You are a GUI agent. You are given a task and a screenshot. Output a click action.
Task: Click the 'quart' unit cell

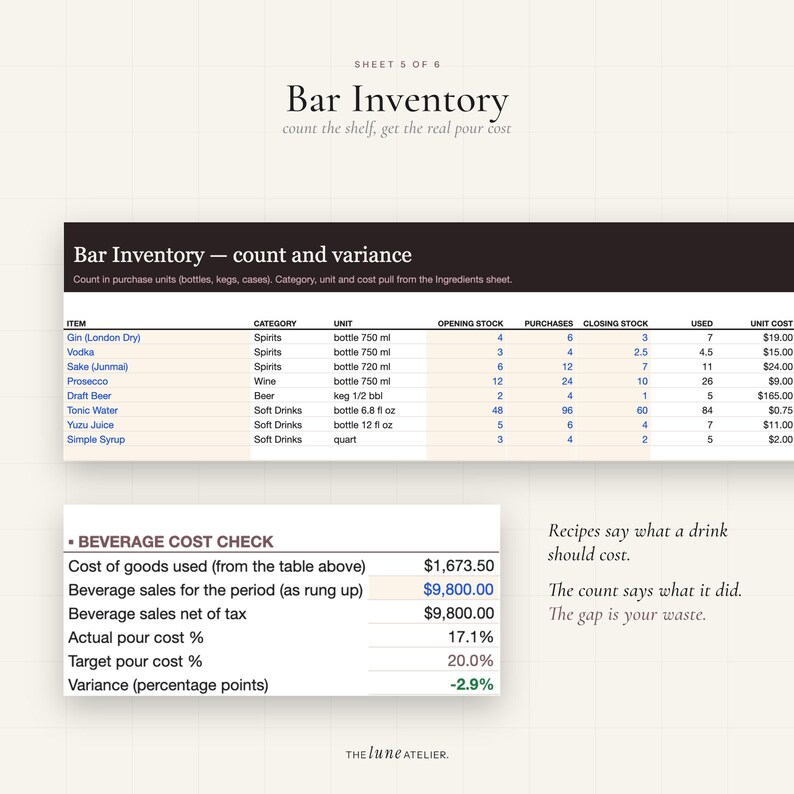pyautogui.click(x=344, y=440)
